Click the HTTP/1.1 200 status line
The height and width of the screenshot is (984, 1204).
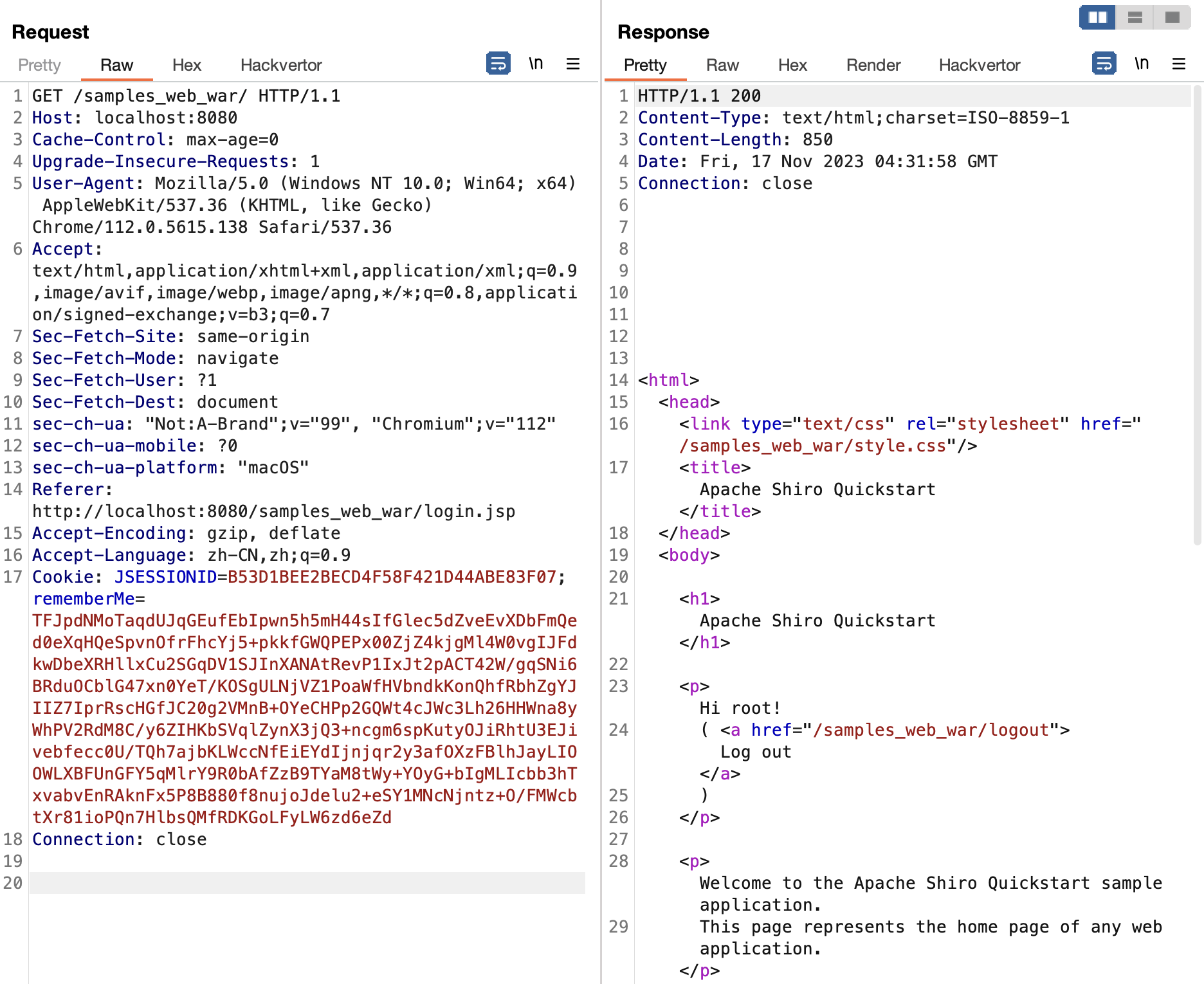click(x=700, y=96)
